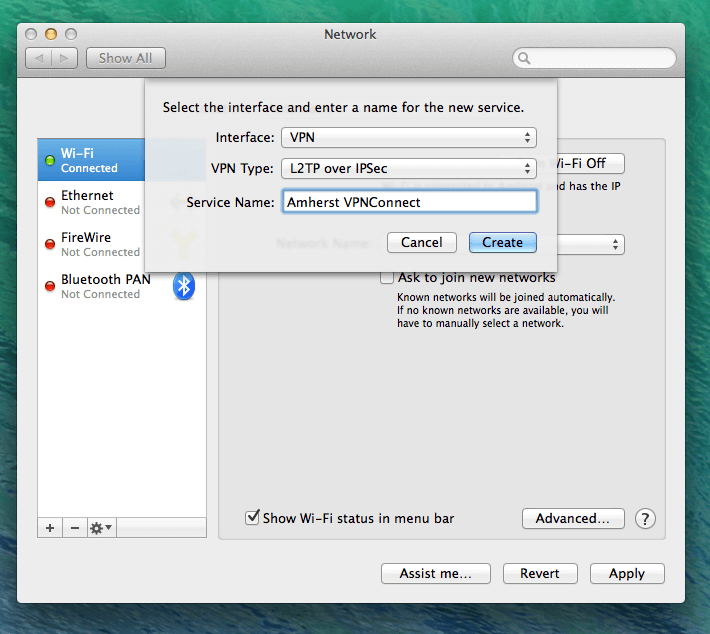
Task: Open the Advanced… settings button
Action: [x=573, y=519]
